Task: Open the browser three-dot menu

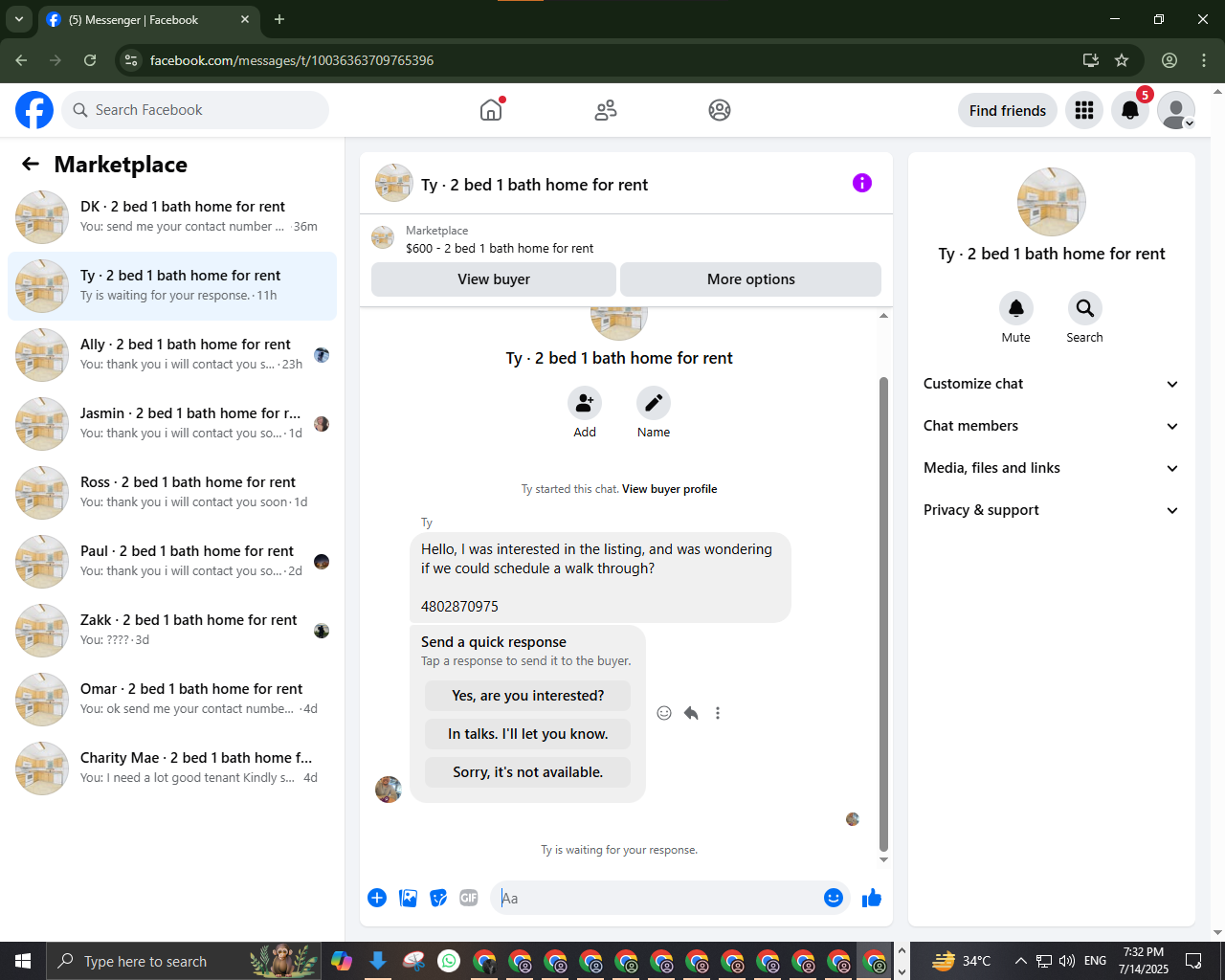Action: (x=1204, y=60)
